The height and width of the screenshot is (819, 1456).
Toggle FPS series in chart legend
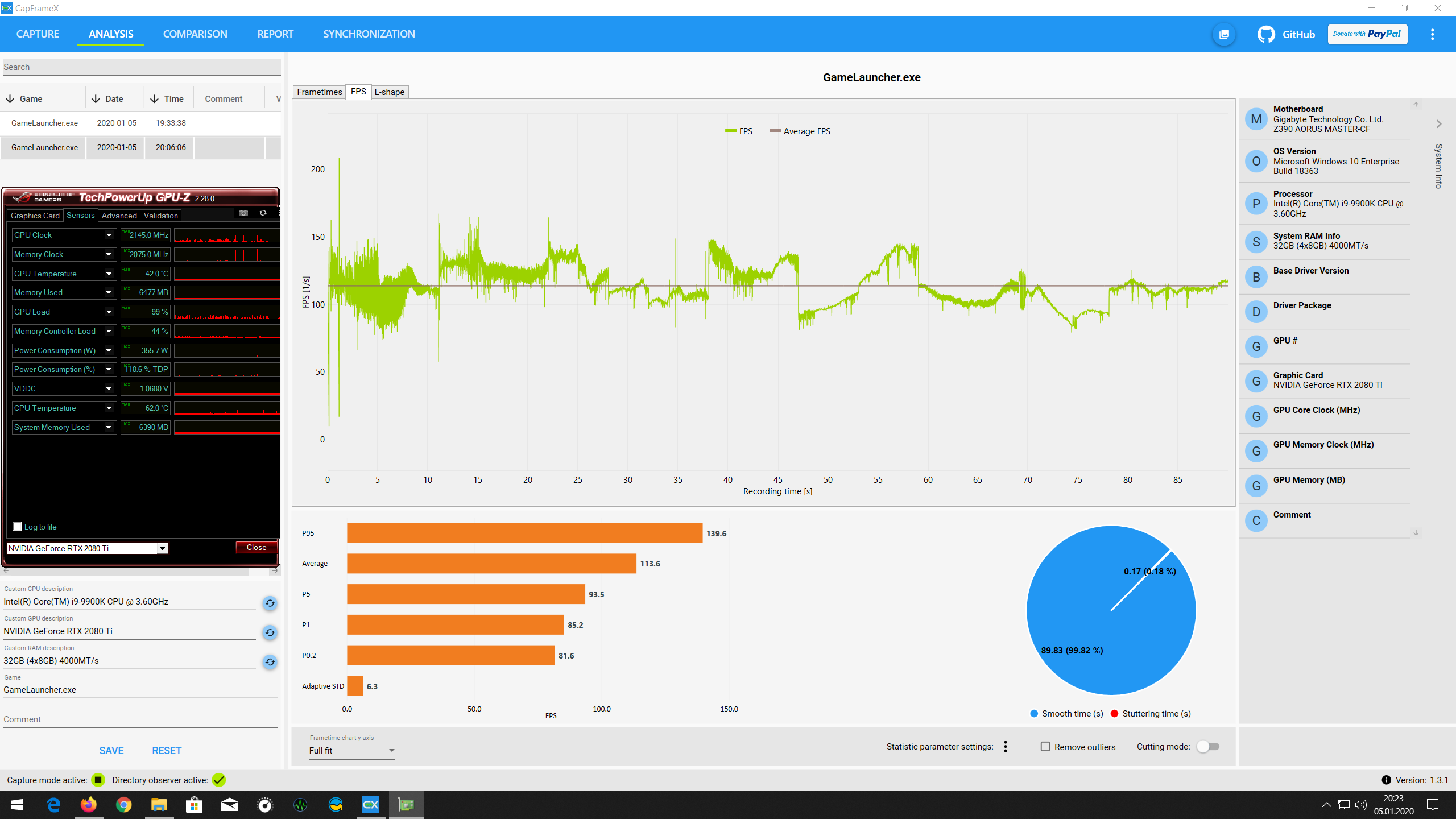click(x=738, y=131)
